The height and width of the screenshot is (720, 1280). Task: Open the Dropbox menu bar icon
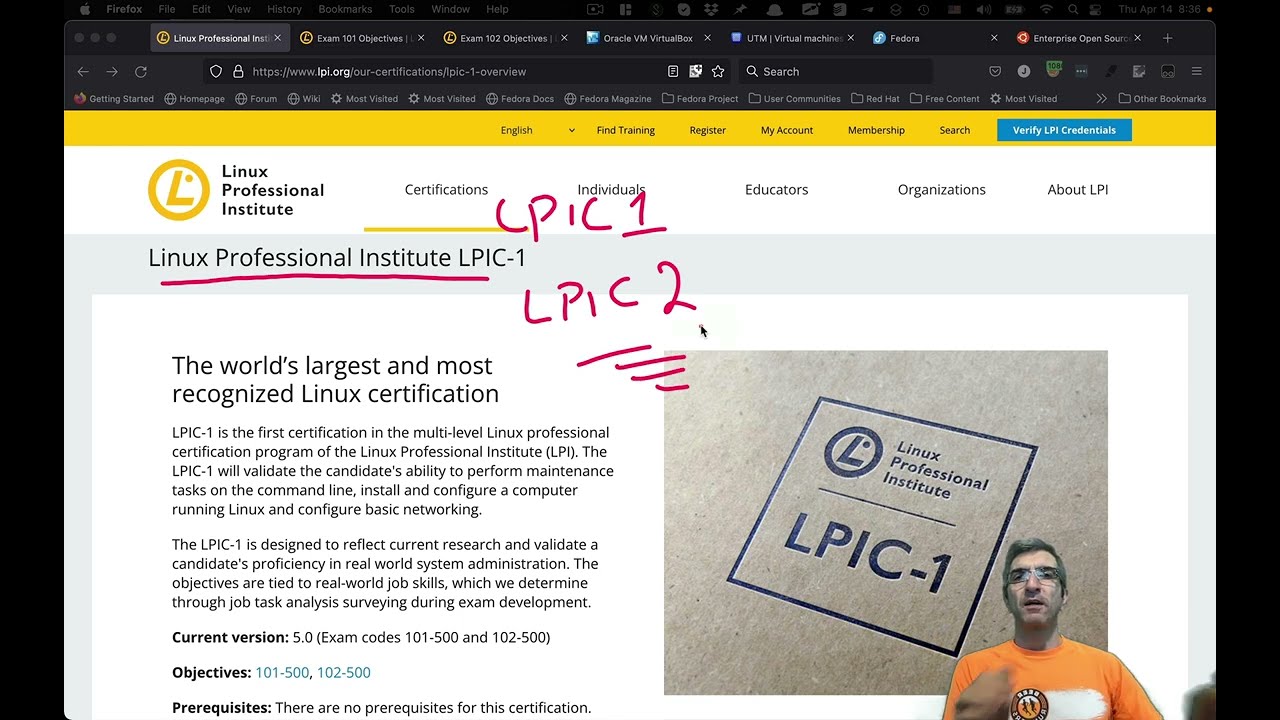click(711, 9)
